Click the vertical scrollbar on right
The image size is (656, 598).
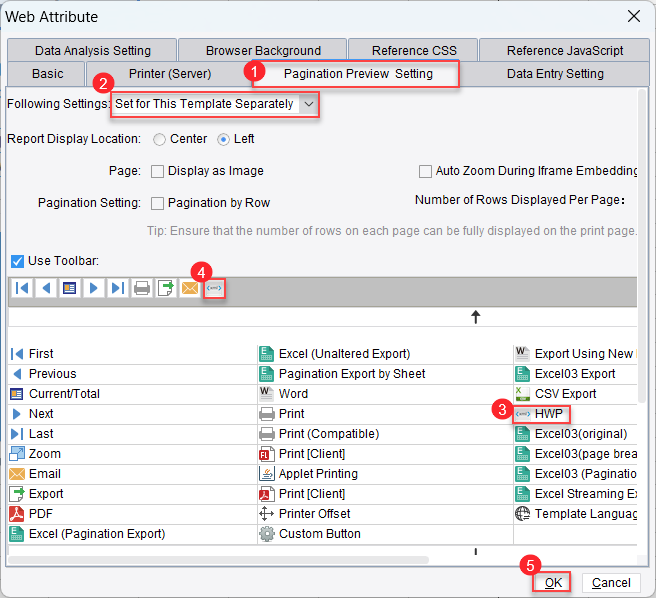[x=642, y=247]
